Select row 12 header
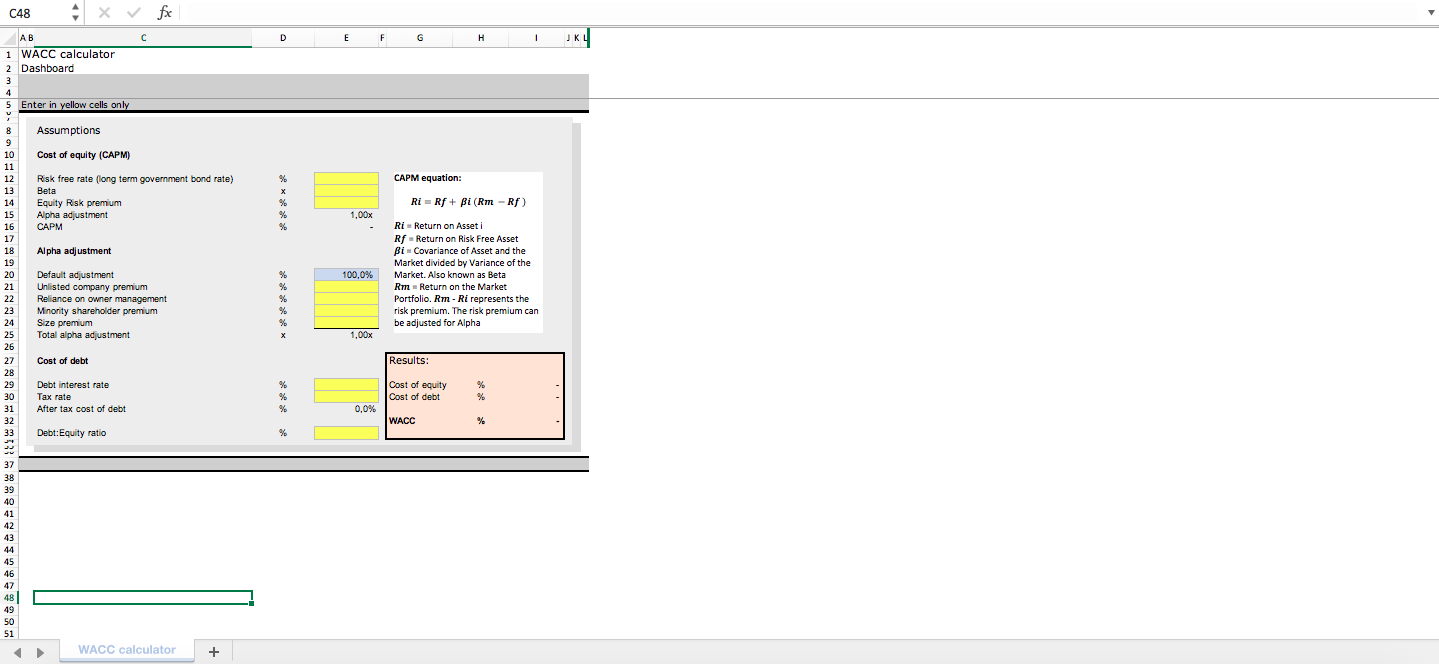Viewport: 1439px width, 664px height. click(8, 178)
